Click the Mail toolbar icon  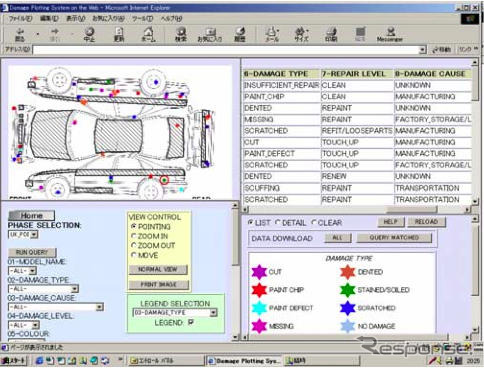(272, 34)
